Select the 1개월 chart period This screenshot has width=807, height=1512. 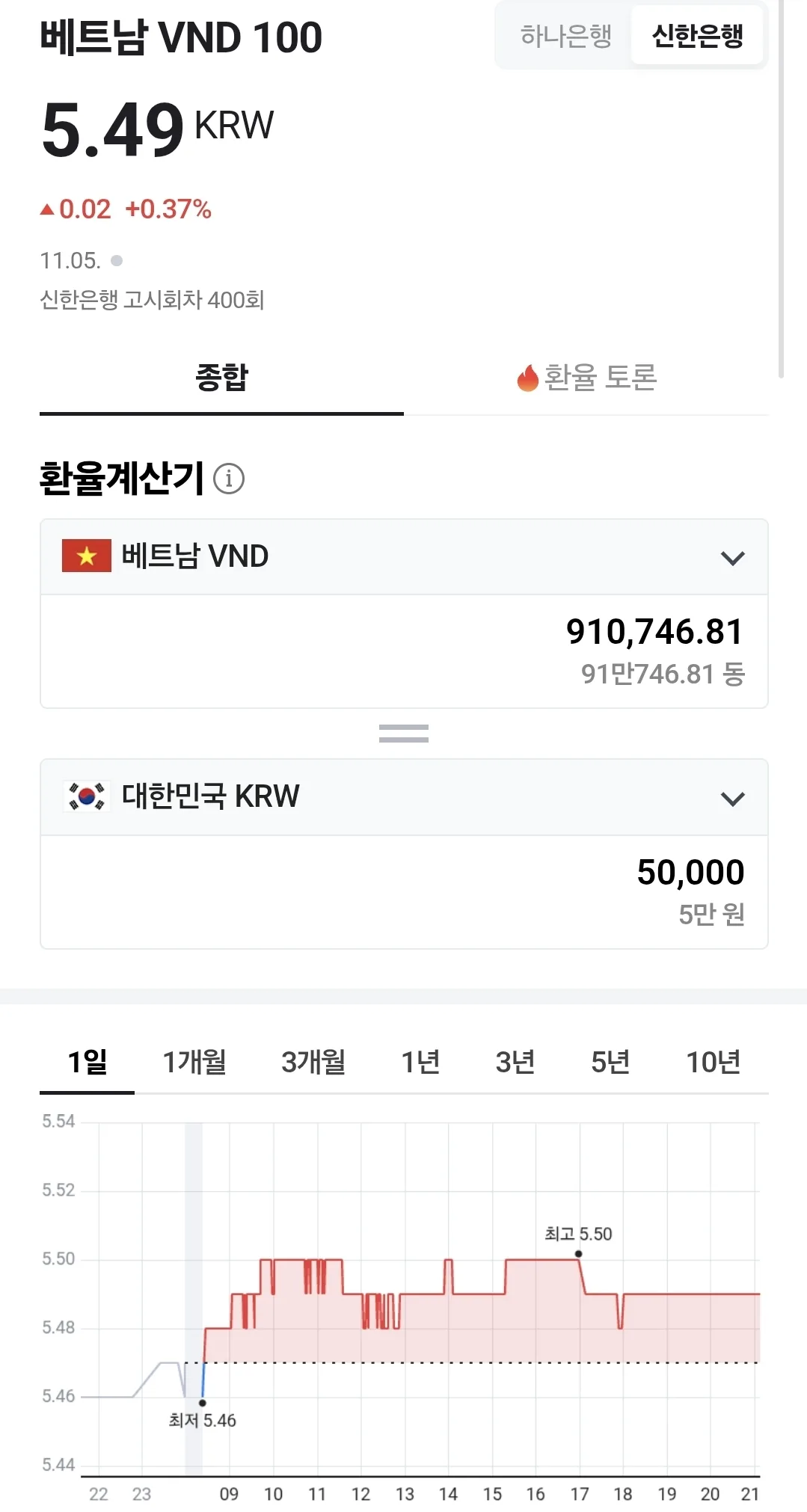[x=194, y=1062]
